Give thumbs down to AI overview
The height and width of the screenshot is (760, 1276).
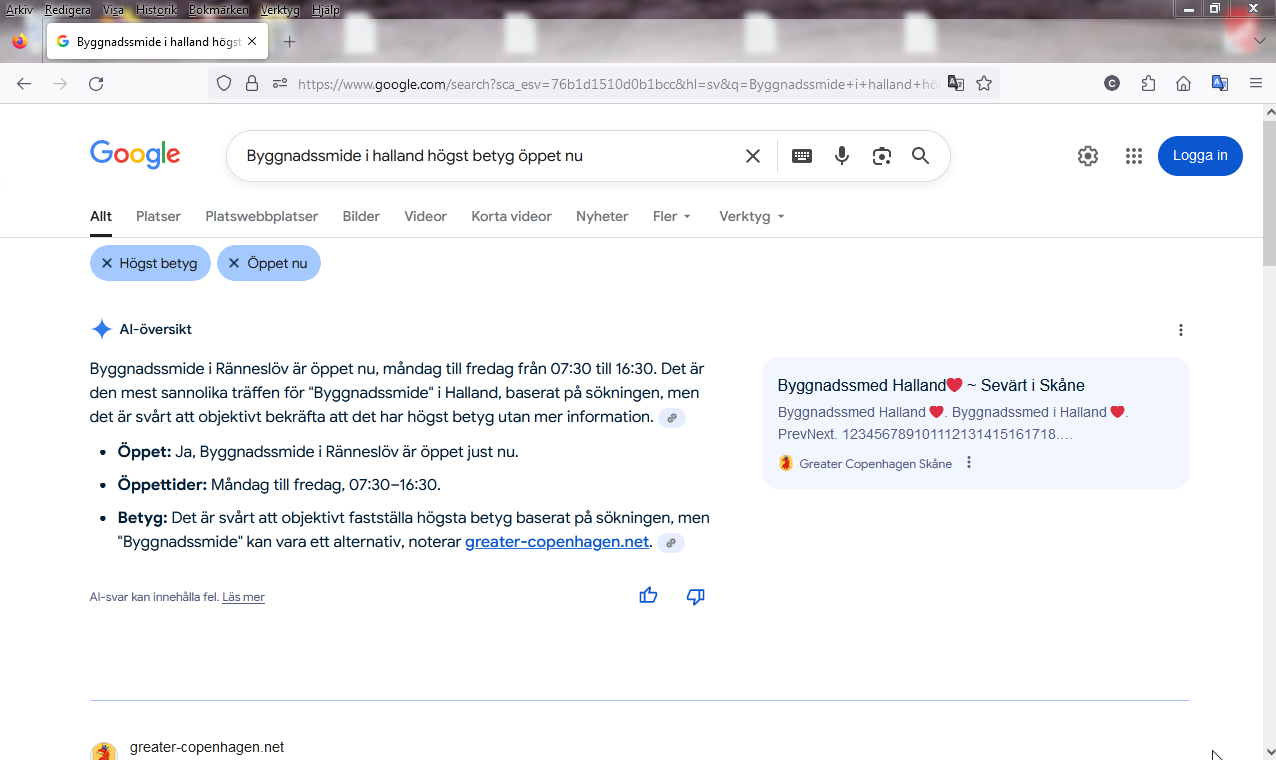pos(696,596)
